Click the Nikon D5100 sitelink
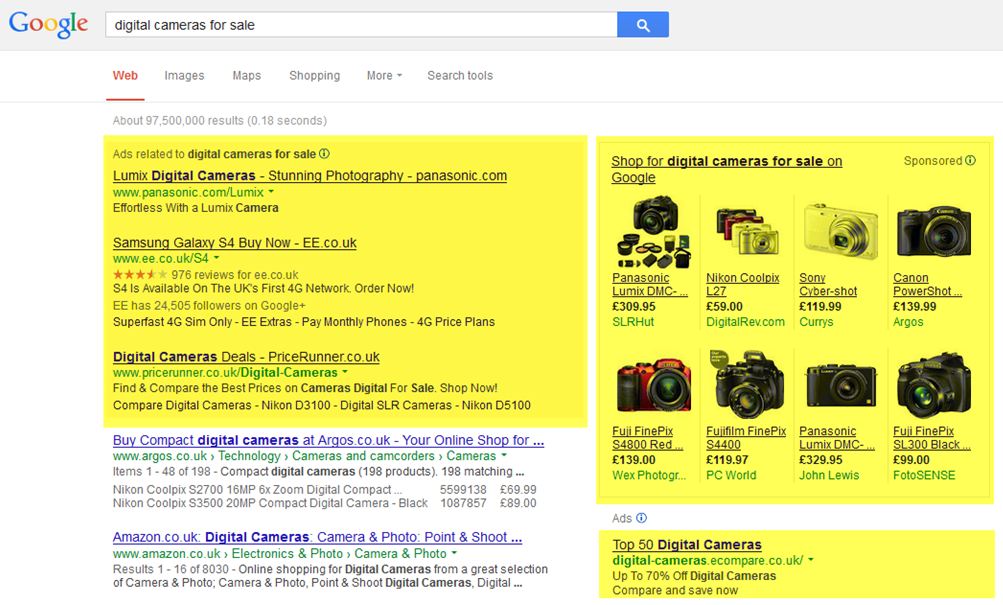 point(496,405)
